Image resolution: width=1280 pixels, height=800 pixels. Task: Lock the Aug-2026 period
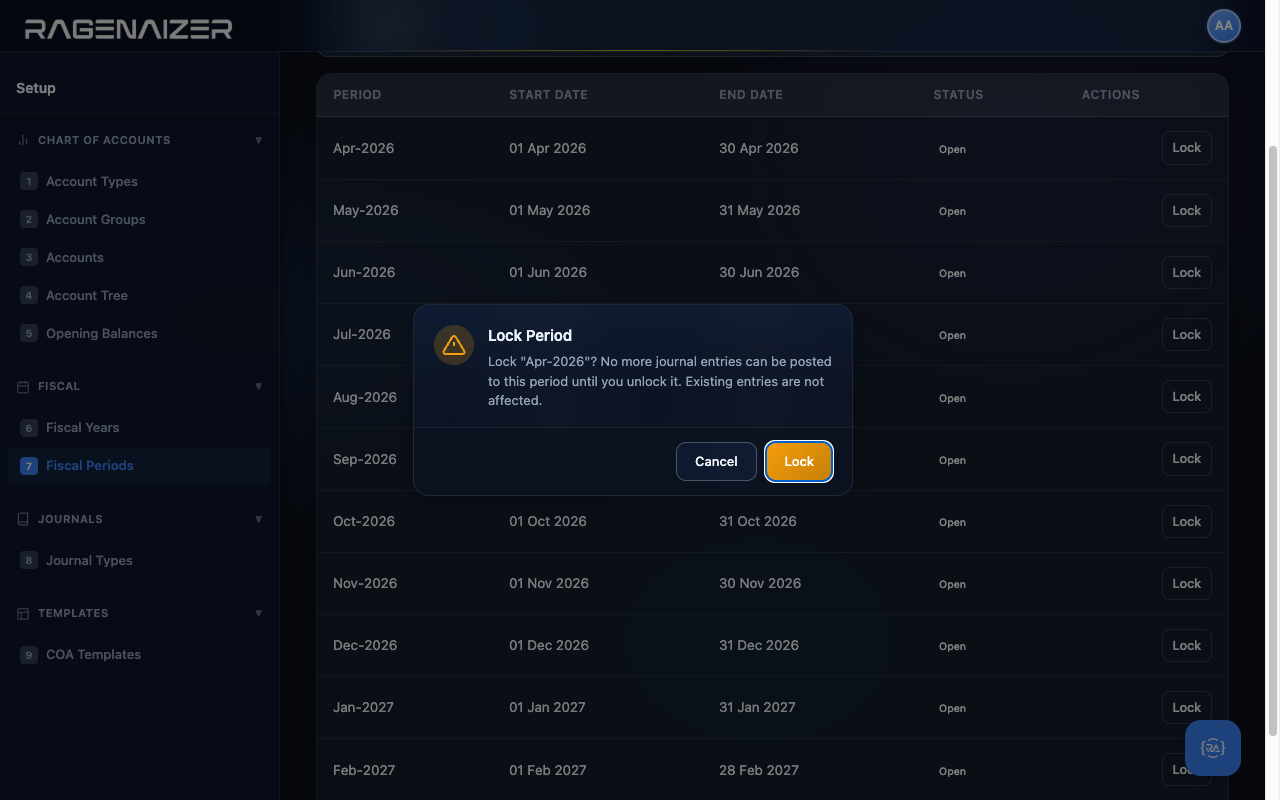pos(1186,397)
